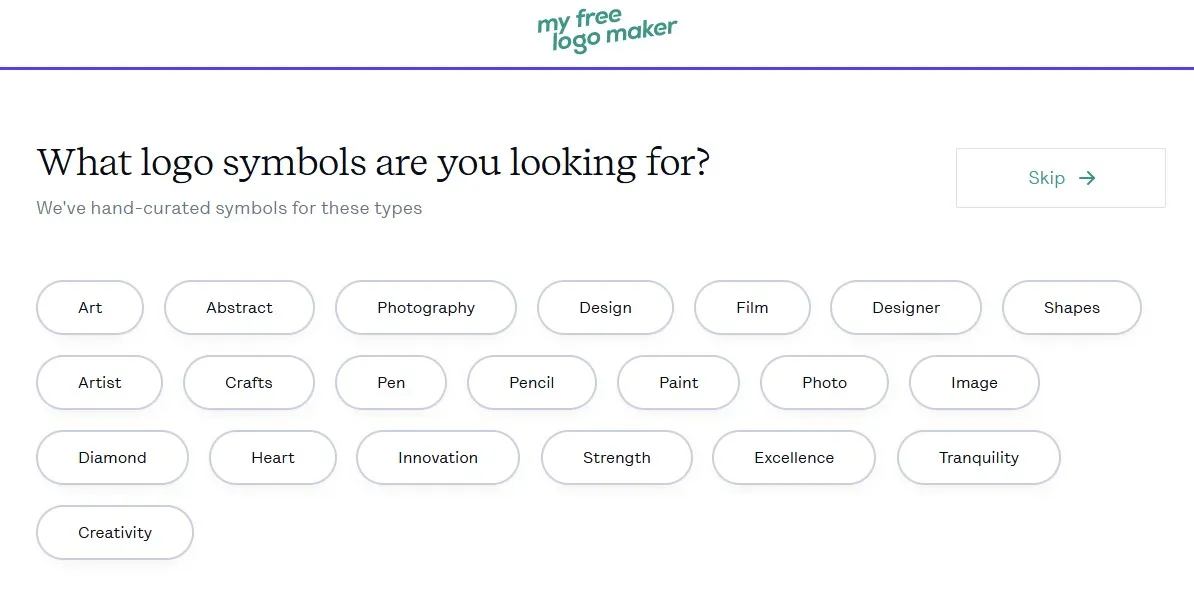Screen dimensions: 1194x611
Task: Select the Photography tag
Action: [426, 308]
